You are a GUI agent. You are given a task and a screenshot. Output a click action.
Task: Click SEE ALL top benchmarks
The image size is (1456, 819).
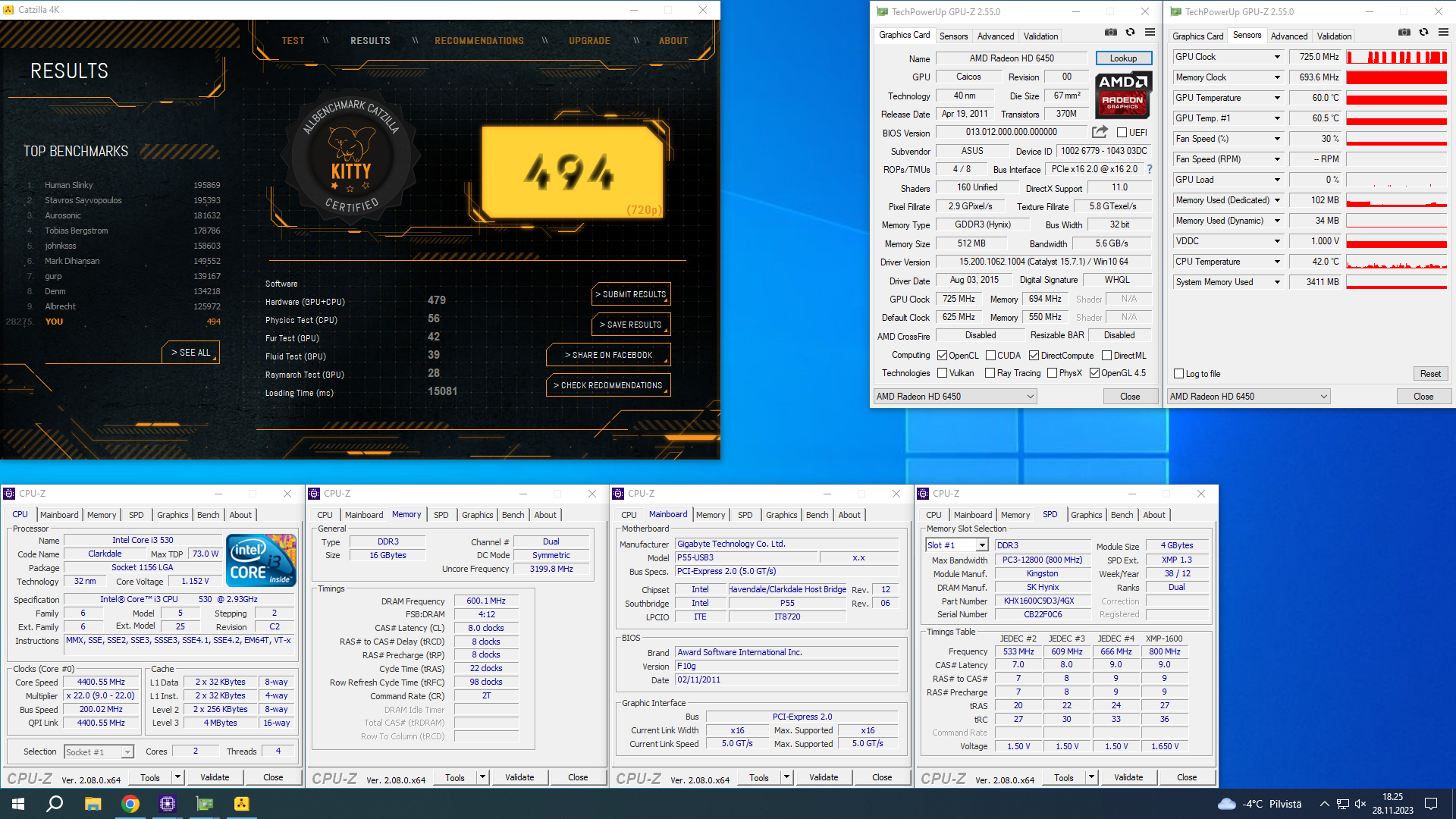[190, 353]
